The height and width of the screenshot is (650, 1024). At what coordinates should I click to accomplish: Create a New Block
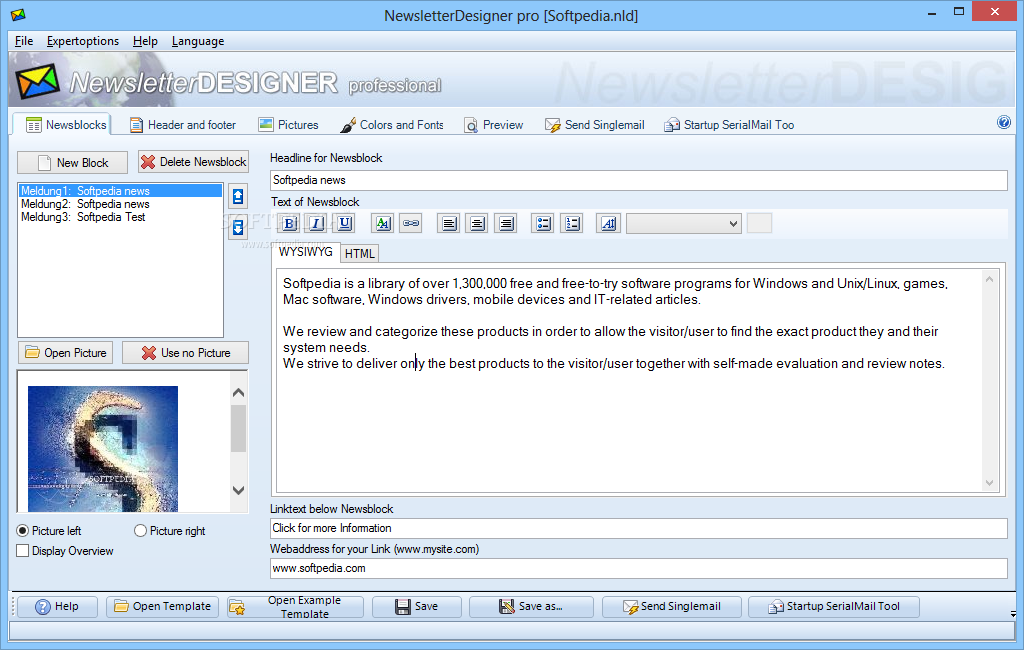coord(72,163)
